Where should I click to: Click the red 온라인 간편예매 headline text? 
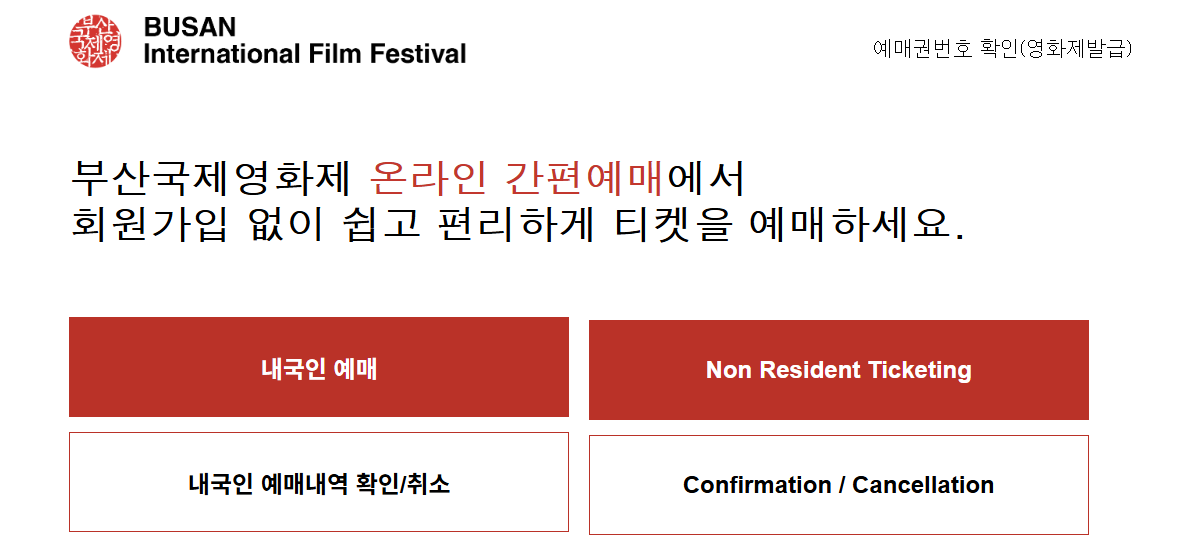pyautogui.click(x=518, y=180)
